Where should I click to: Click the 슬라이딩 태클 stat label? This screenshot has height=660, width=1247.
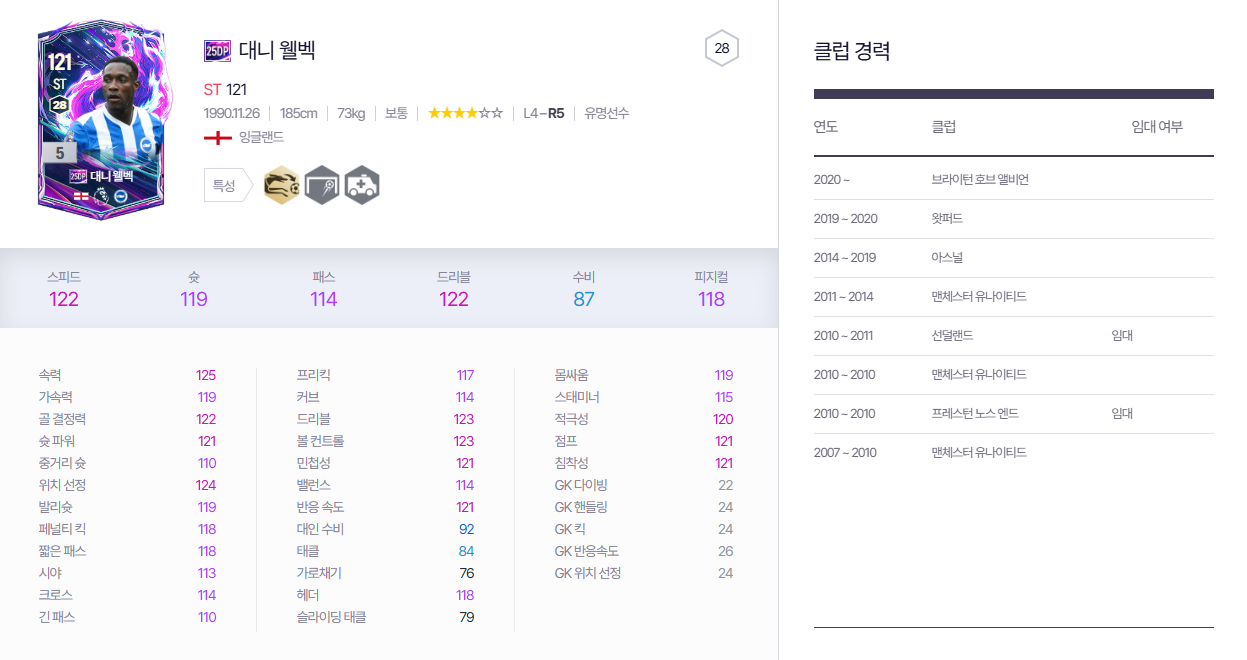tap(331, 617)
